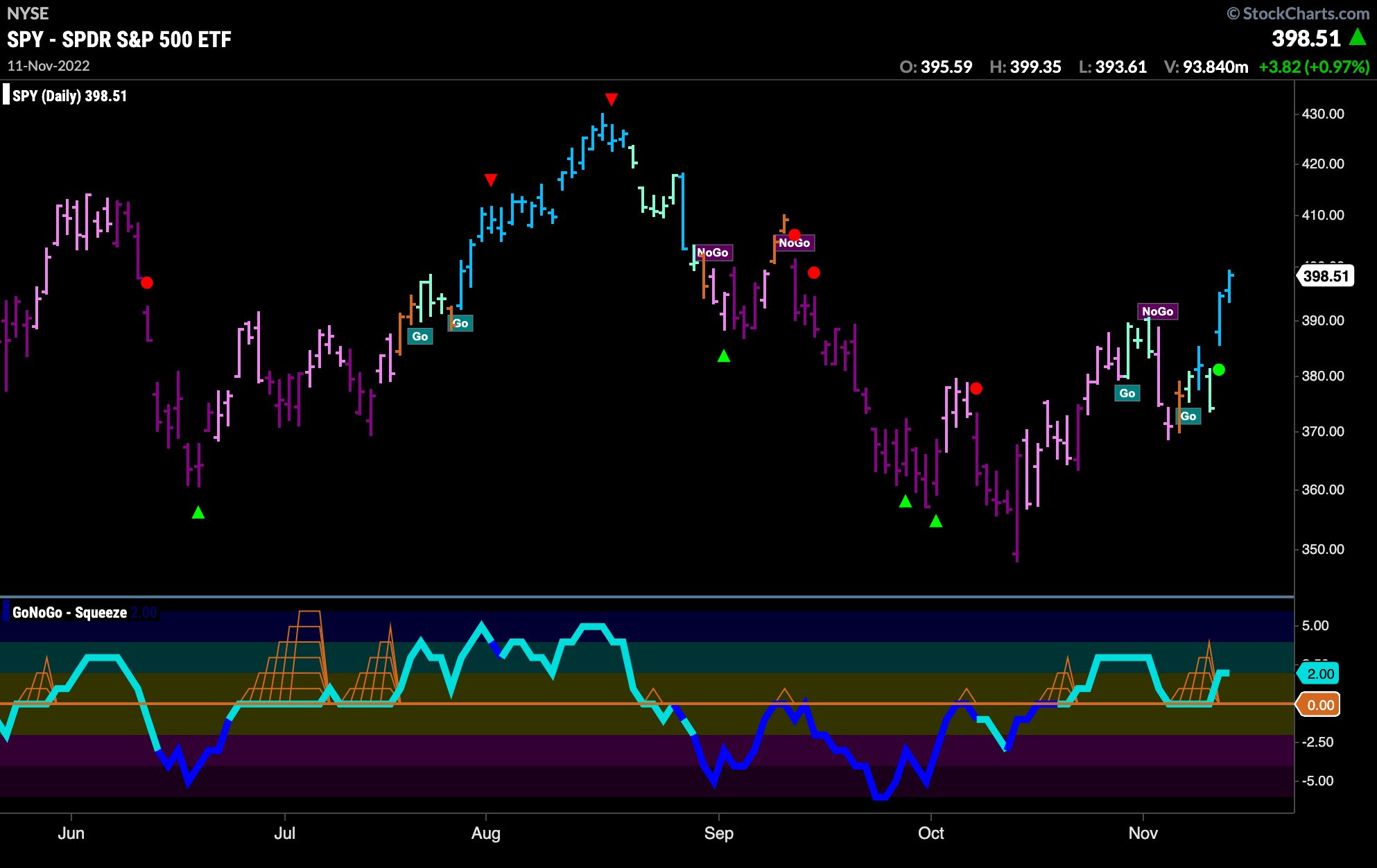
Task: Click the Go label below November bars
Action: tap(1188, 416)
